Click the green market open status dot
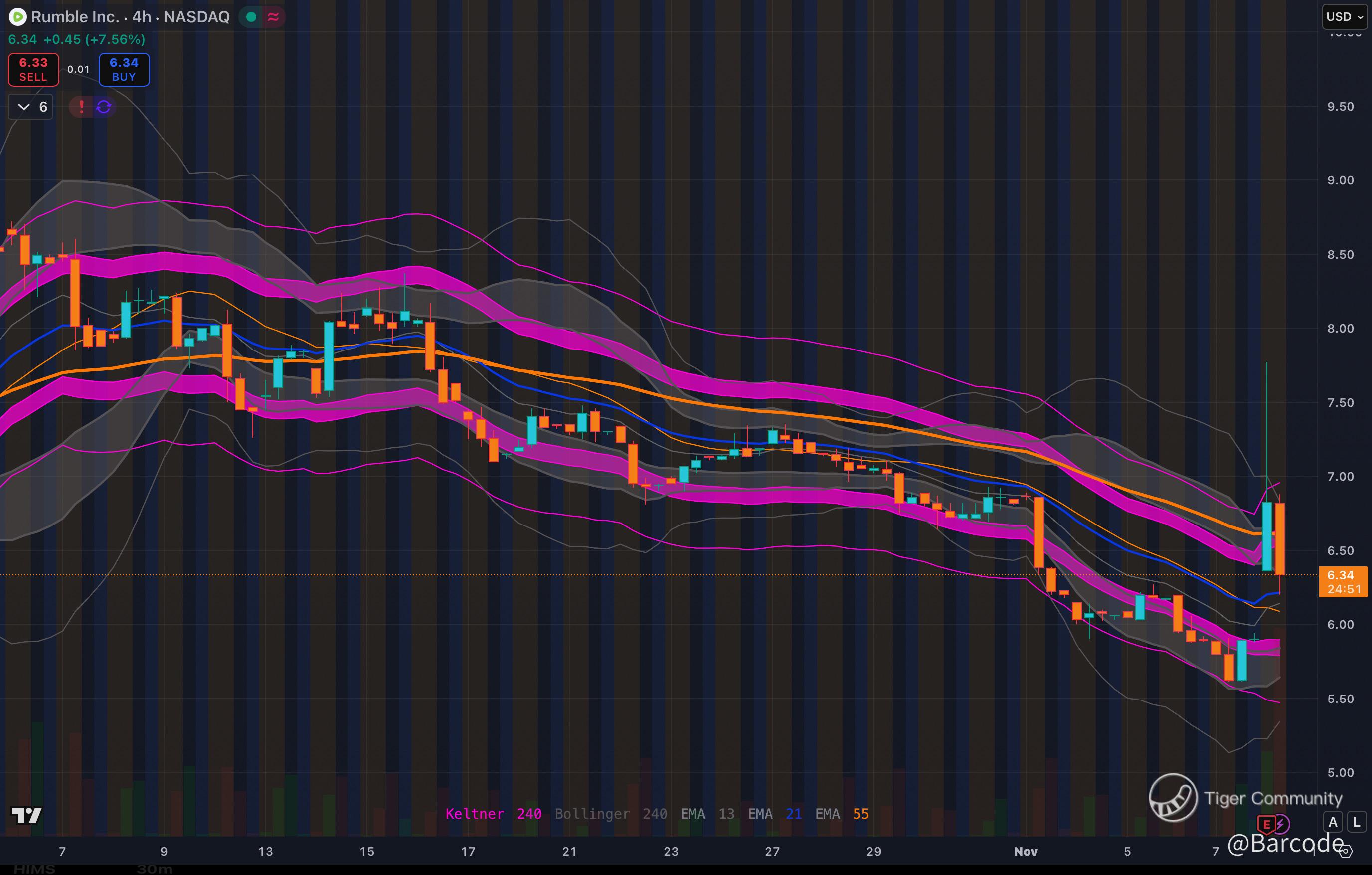The image size is (1372, 875). pos(251,17)
